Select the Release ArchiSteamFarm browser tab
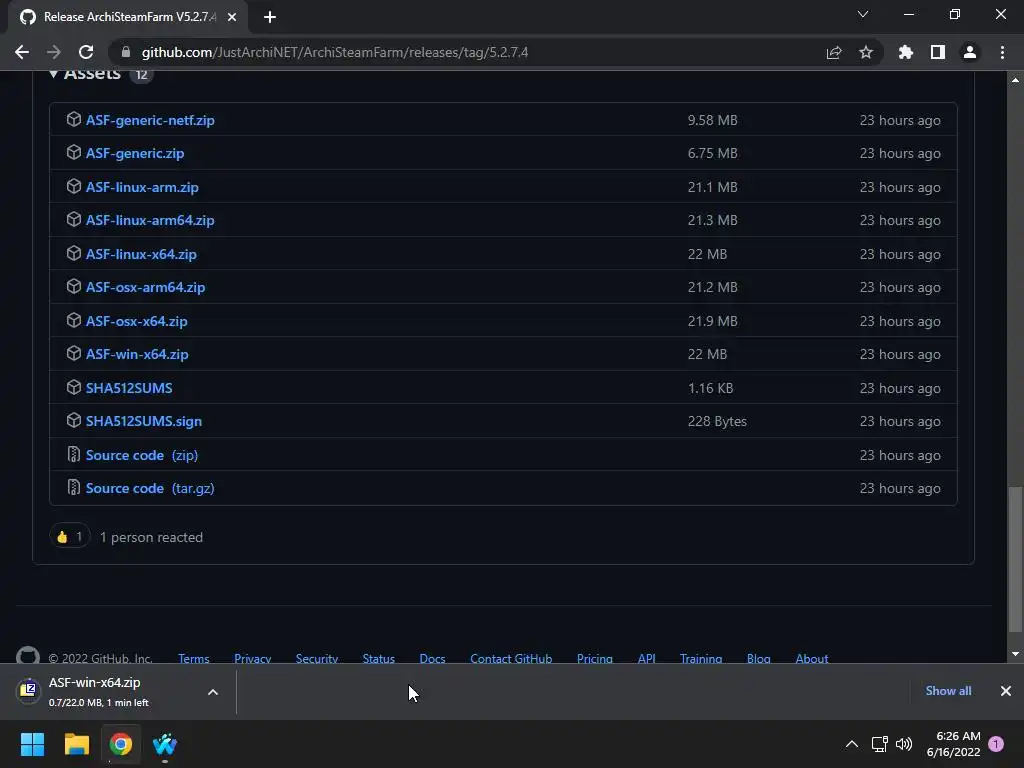The image size is (1024, 768). pos(128,17)
